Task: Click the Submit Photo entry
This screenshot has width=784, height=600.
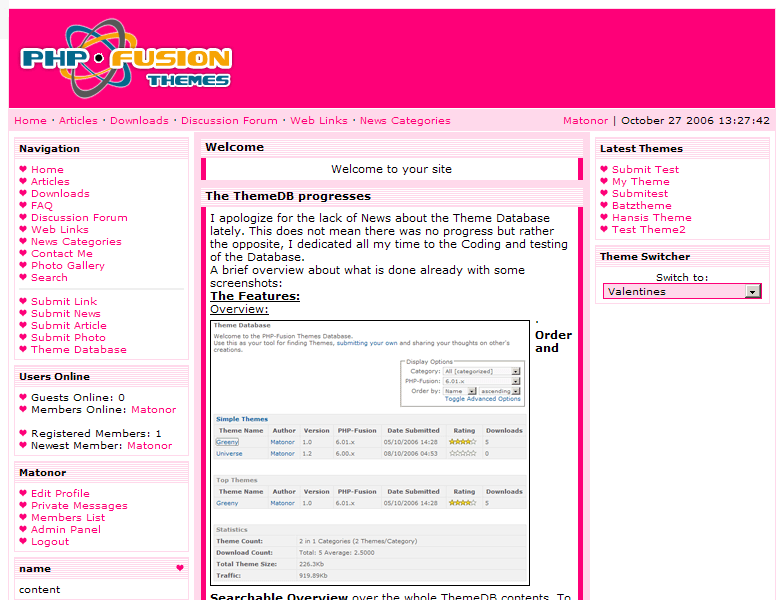Action: pos(68,338)
